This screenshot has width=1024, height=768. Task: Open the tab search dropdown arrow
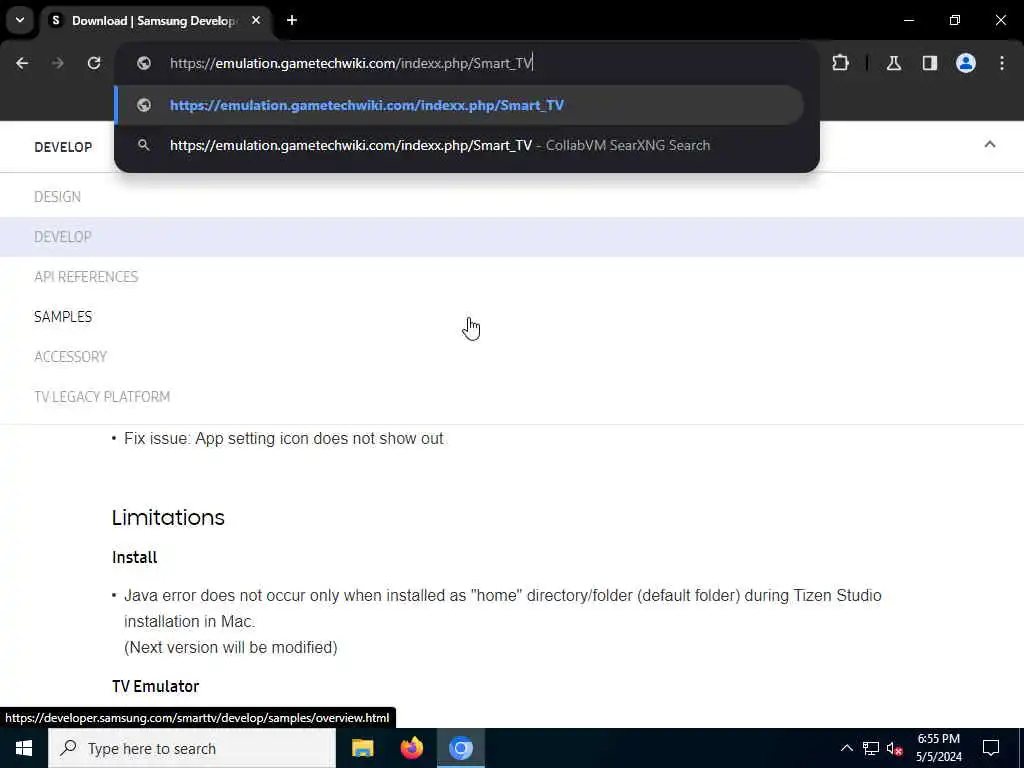point(20,20)
